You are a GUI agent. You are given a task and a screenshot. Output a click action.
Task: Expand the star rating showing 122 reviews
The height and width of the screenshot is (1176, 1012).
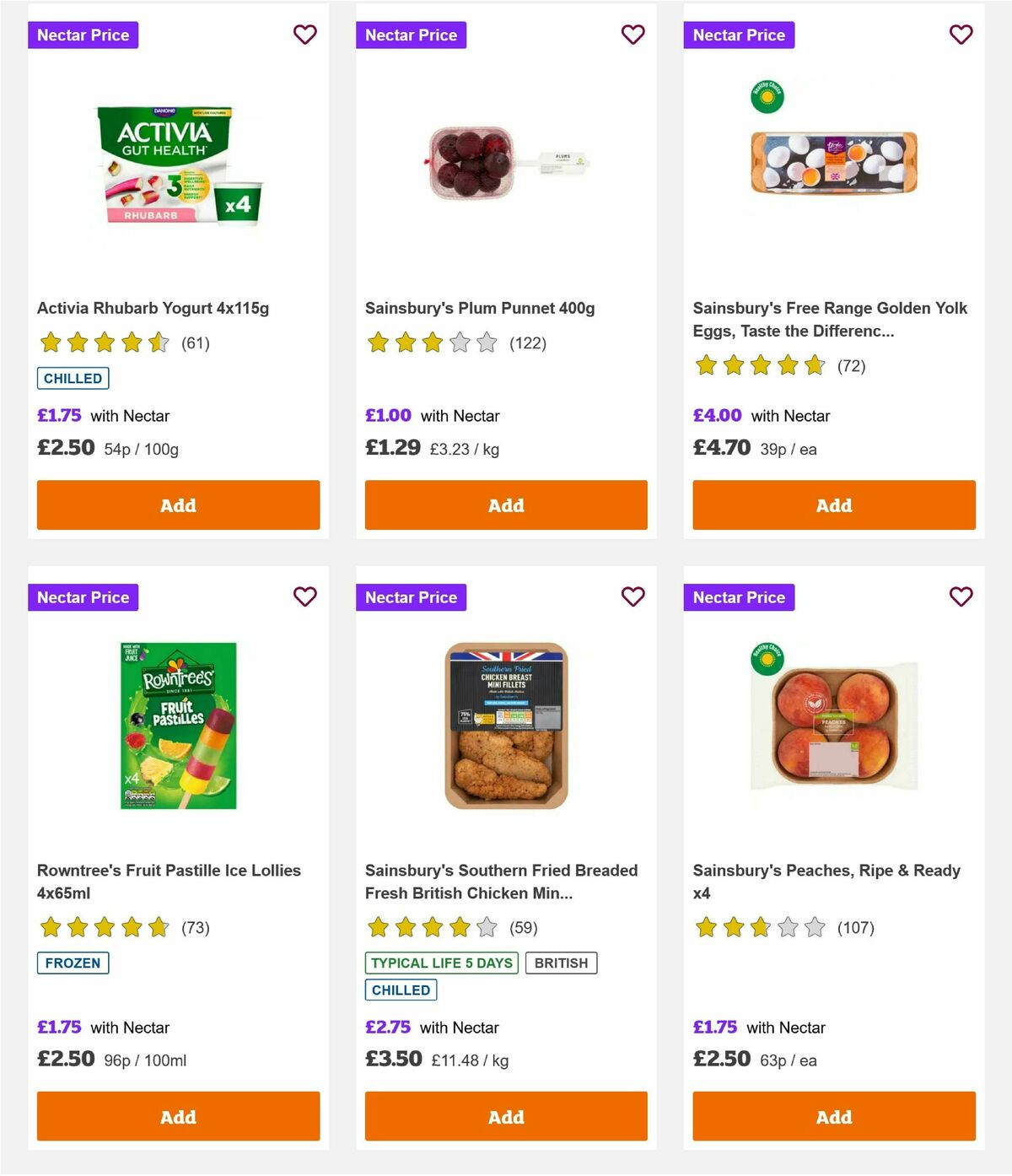pos(433,343)
